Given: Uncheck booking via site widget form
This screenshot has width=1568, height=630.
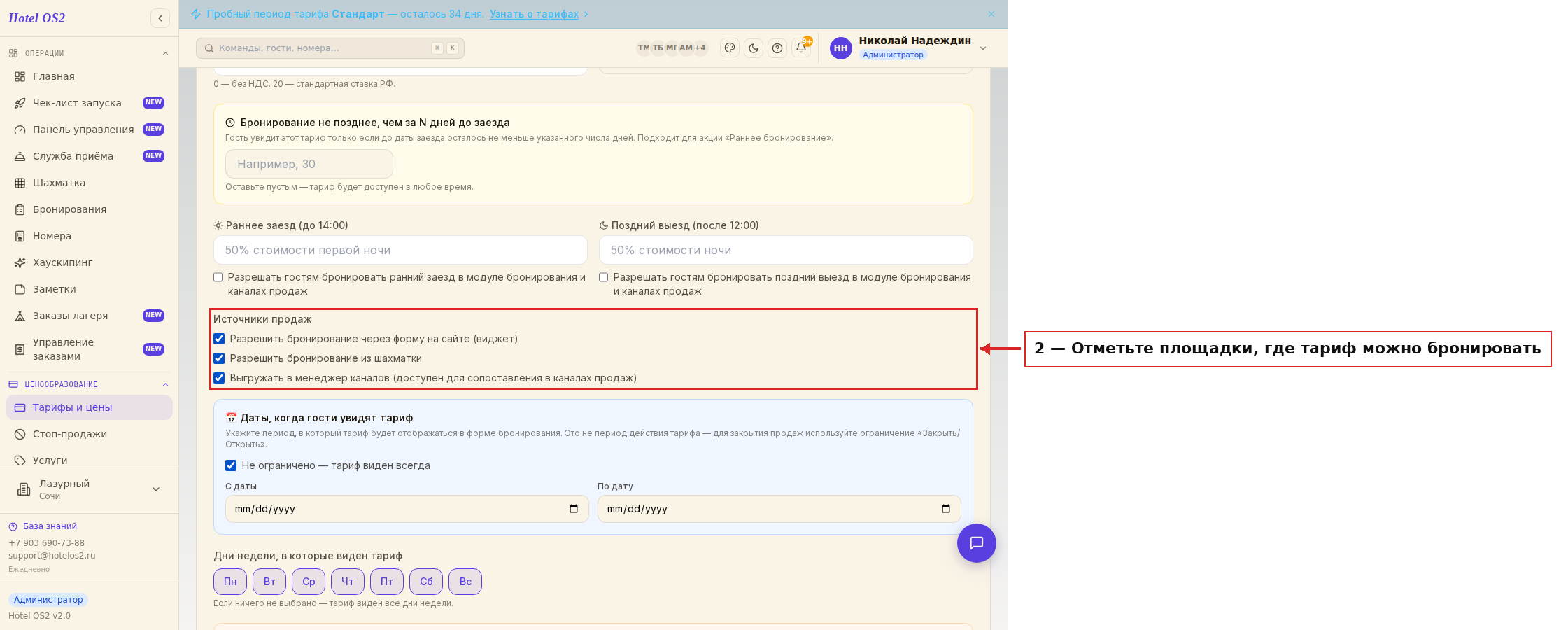Looking at the screenshot, I should 219,339.
